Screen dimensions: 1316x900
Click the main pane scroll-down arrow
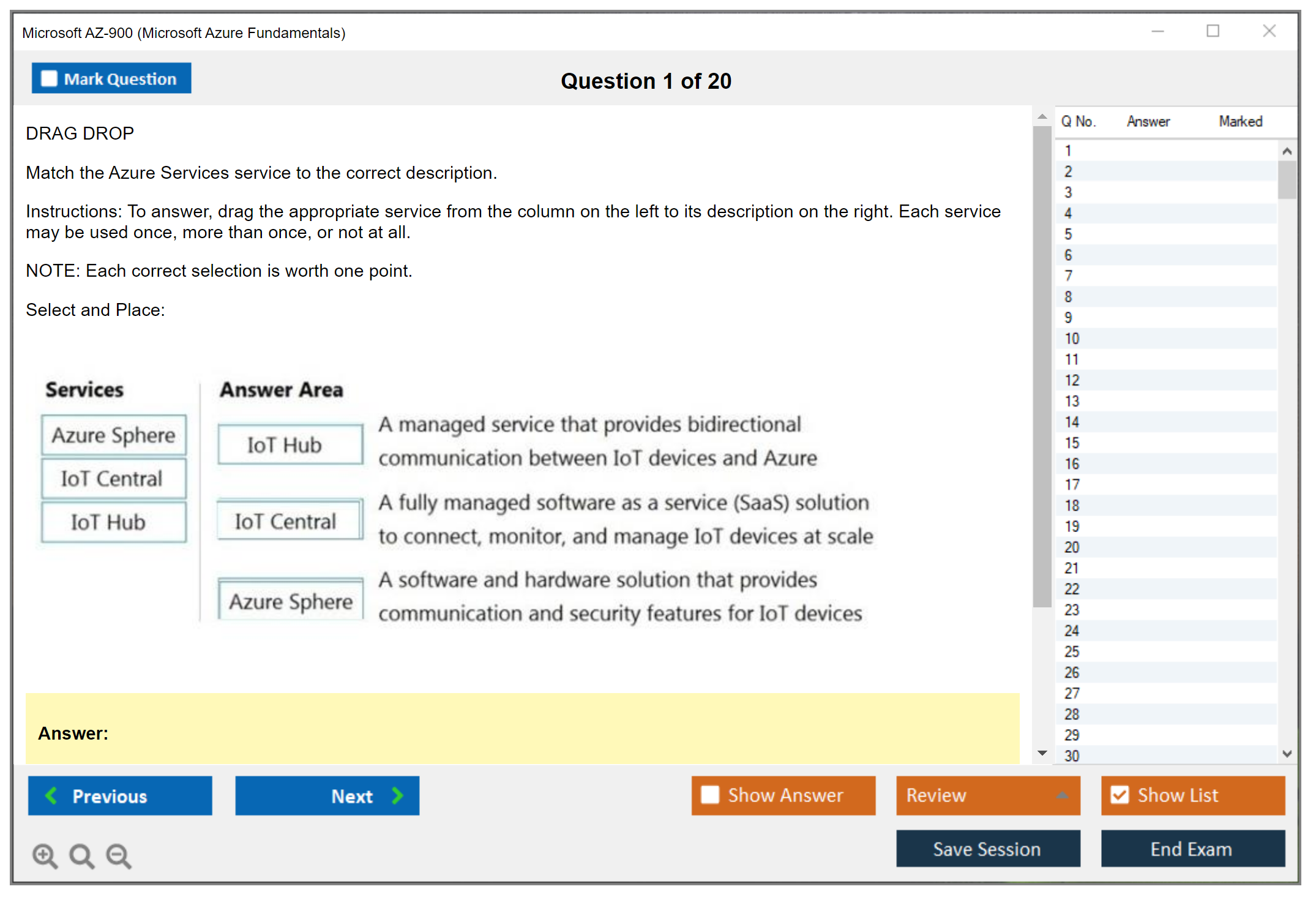tap(1042, 753)
